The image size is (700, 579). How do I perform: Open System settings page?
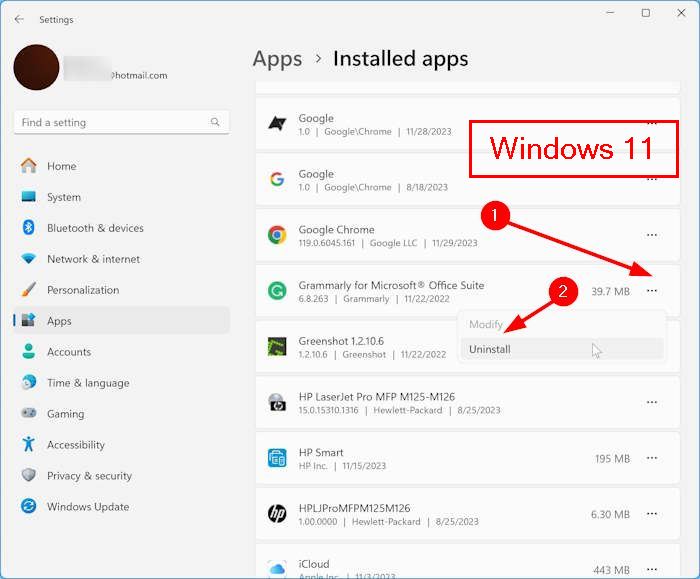[x=121, y=197]
